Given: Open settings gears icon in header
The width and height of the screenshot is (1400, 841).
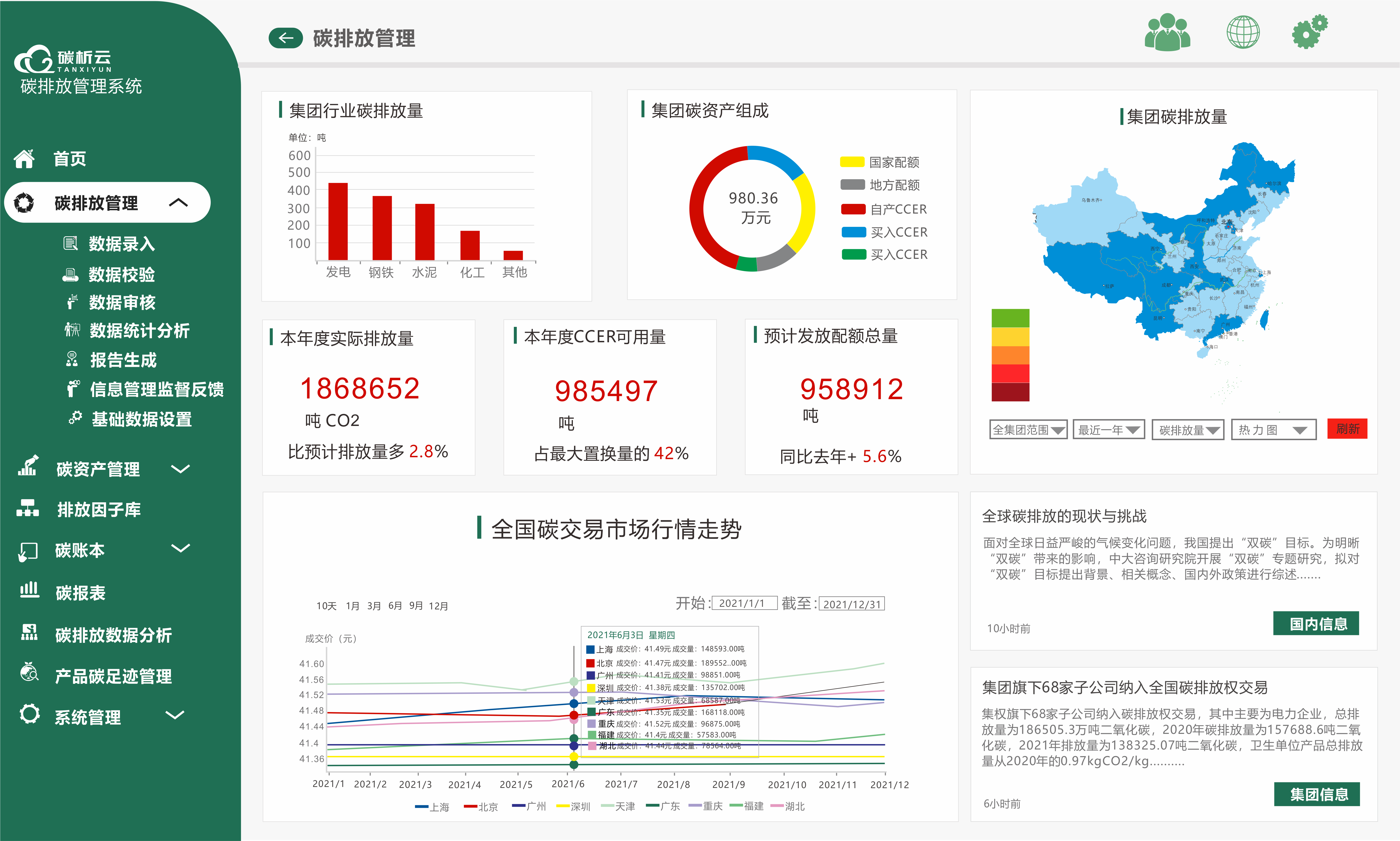Looking at the screenshot, I should tap(1309, 32).
